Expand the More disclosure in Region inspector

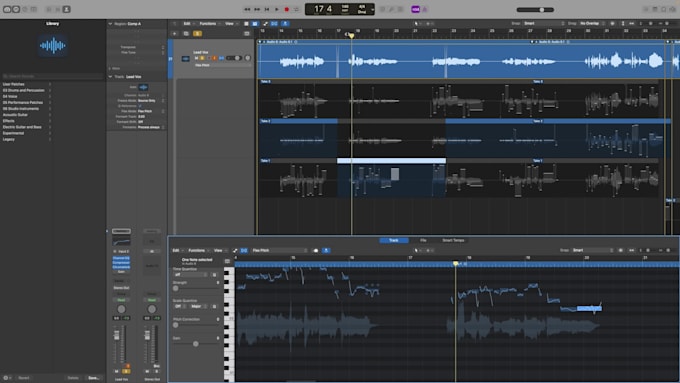(110, 68)
